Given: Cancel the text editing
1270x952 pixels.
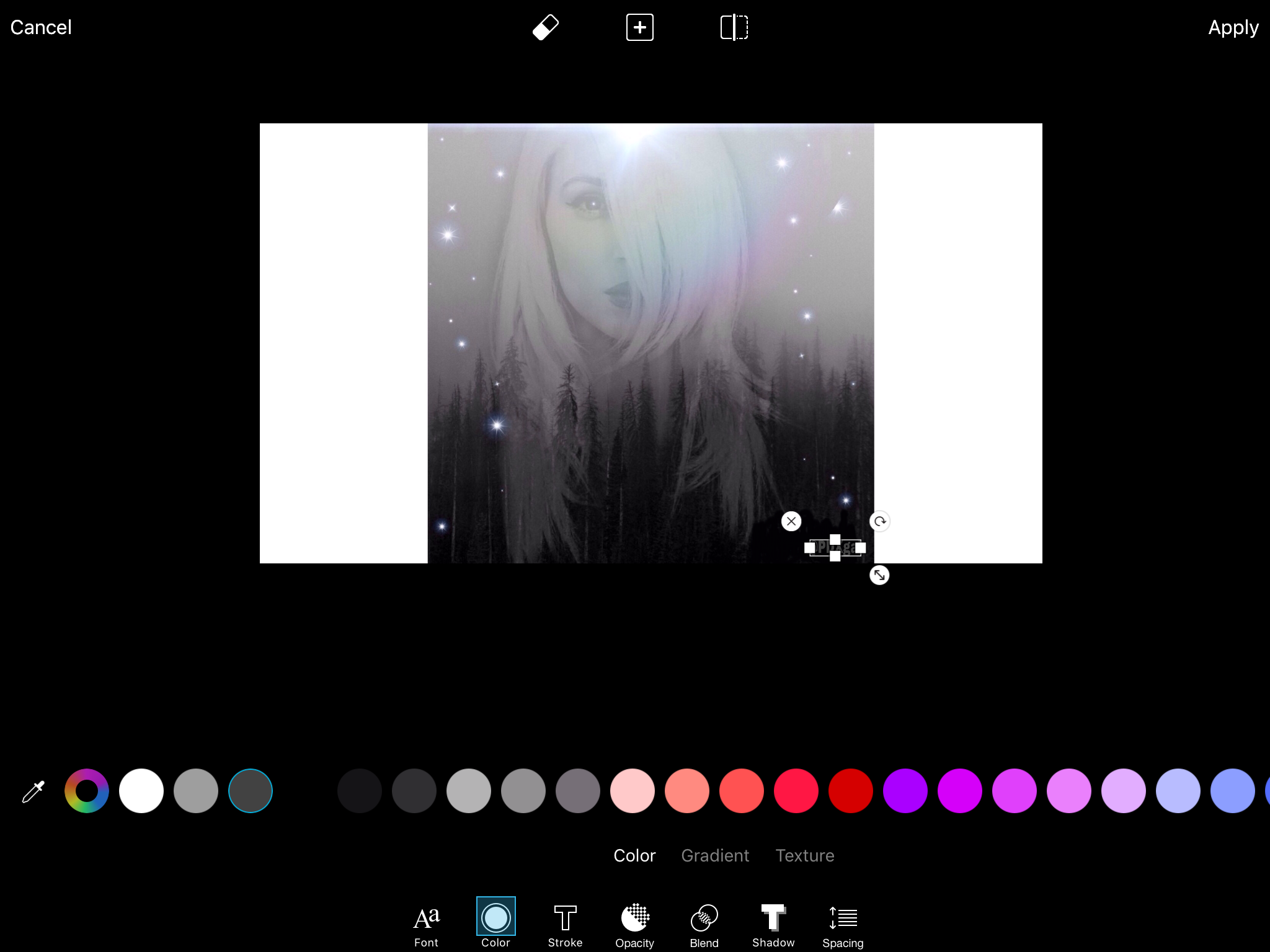Looking at the screenshot, I should point(41,27).
